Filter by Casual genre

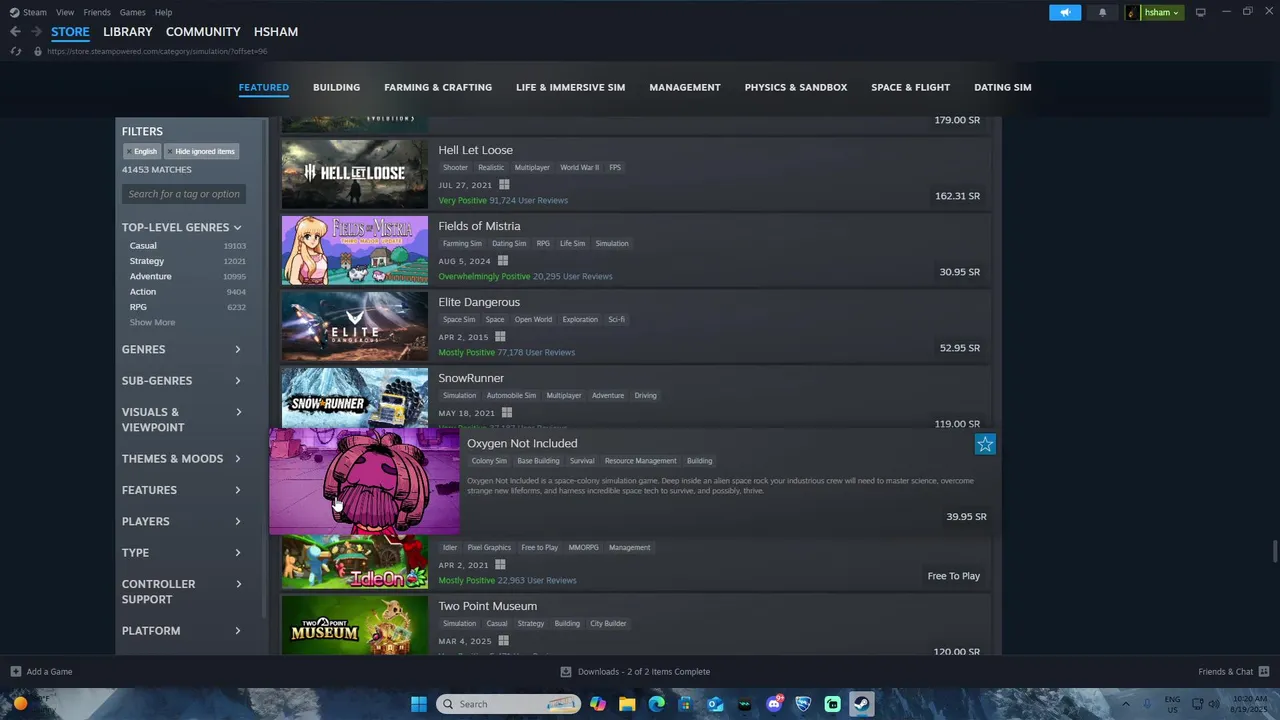143,246
